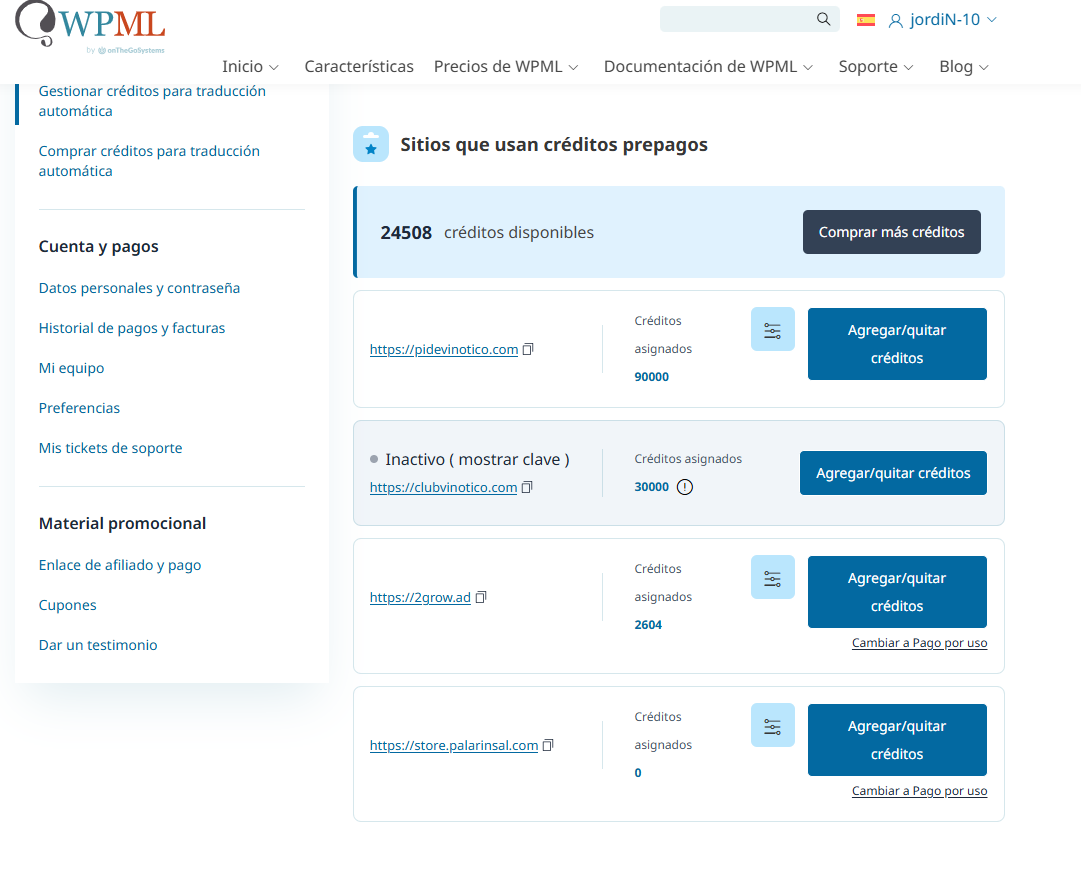Open the Inicio menu item
The height and width of the screenshot is (893, 1081).
point(243,67)
